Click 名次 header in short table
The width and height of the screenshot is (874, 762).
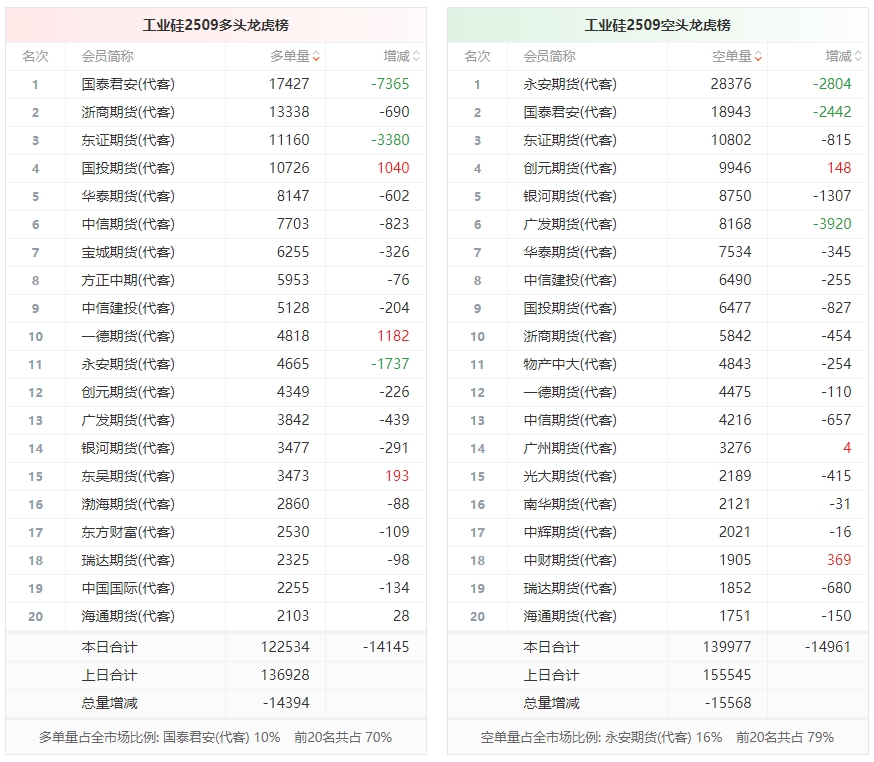(x=478, y=56)
